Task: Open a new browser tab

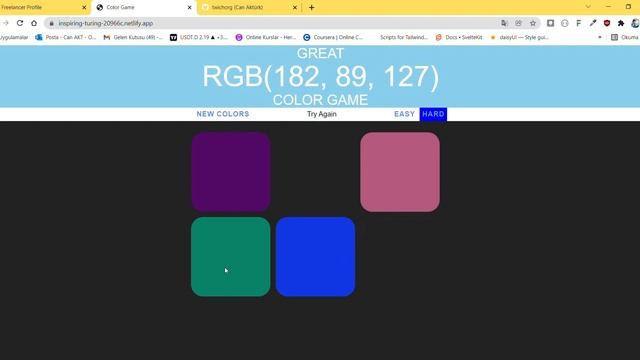Action: coord(311,7)
